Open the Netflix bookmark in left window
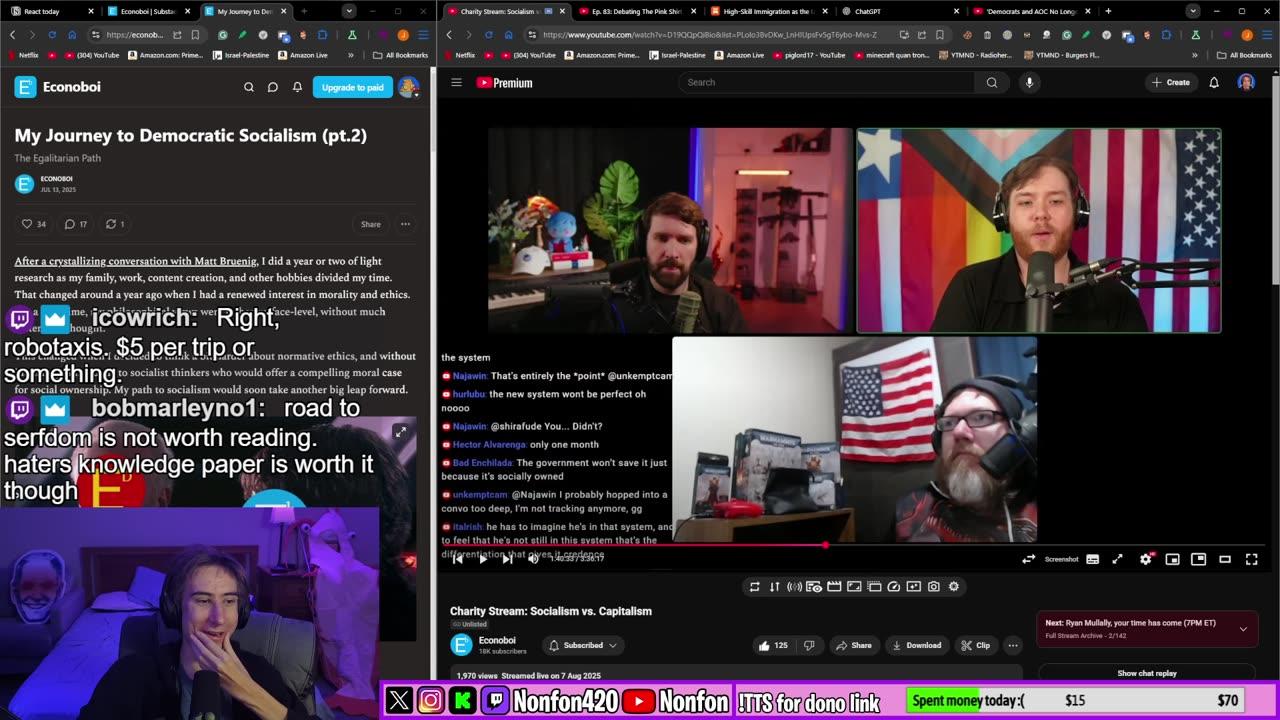The height and width of the screenshot is (720, 1280). [x=30, y=55]
